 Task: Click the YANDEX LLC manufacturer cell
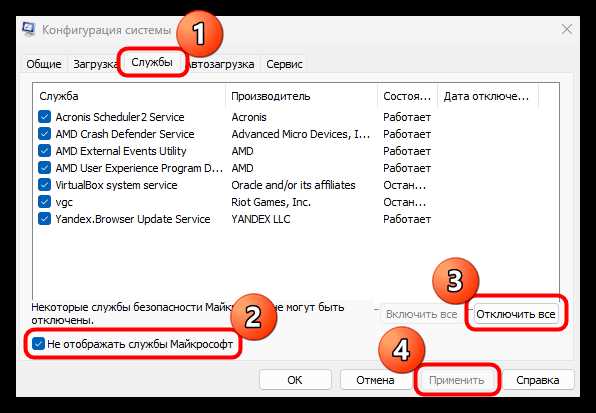click(x=261, y=219)
